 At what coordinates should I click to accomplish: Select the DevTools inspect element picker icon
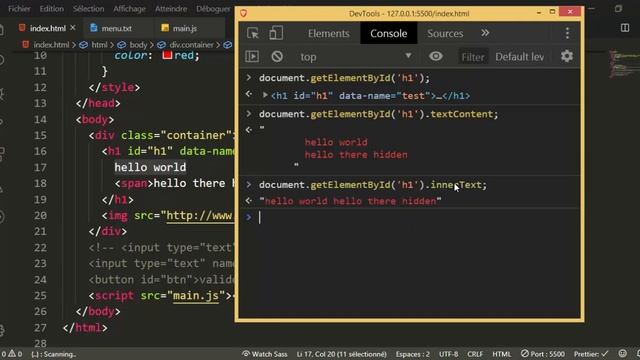coord(253,33)
